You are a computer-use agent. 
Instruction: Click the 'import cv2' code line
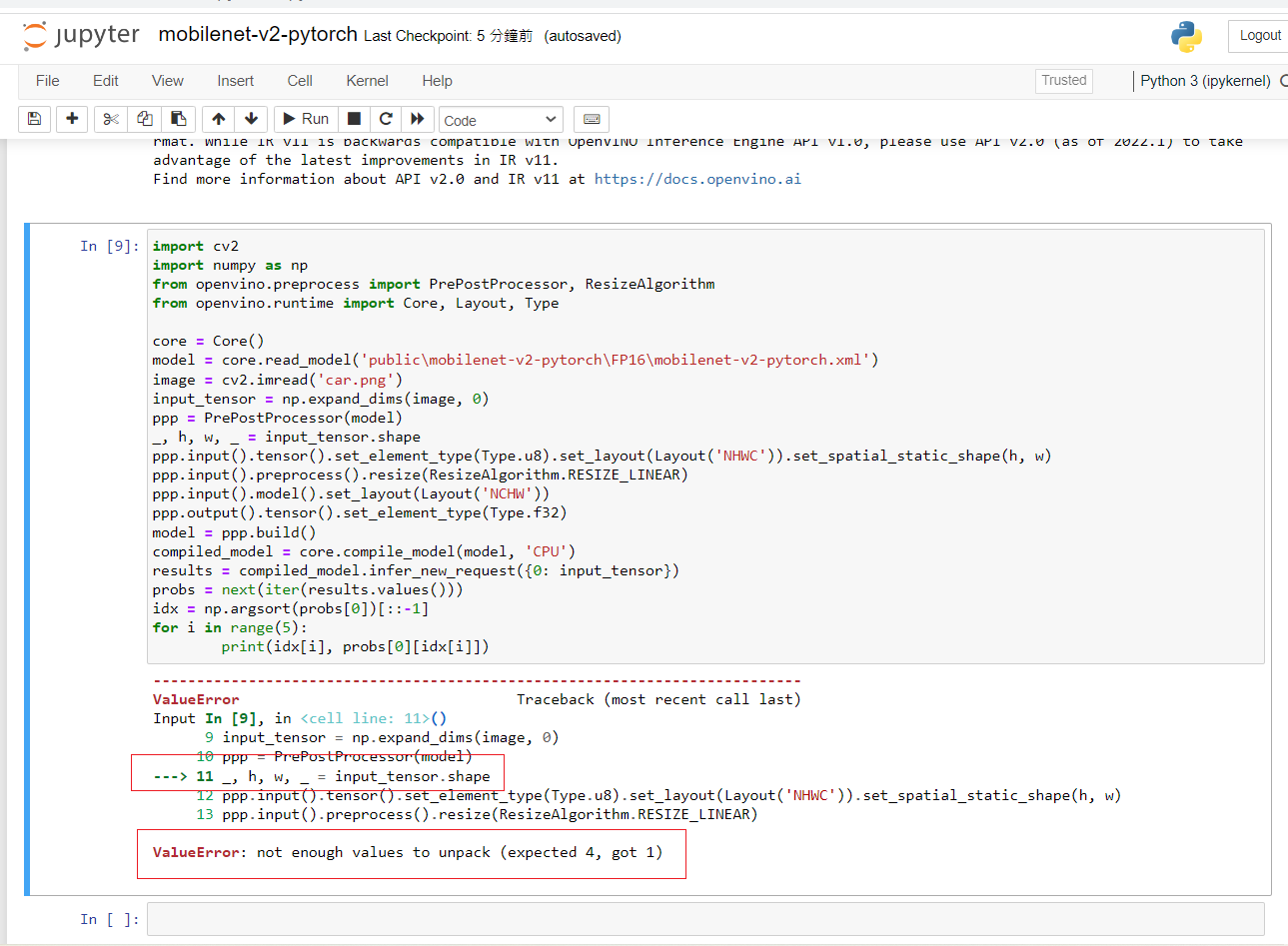coord(196,246)
